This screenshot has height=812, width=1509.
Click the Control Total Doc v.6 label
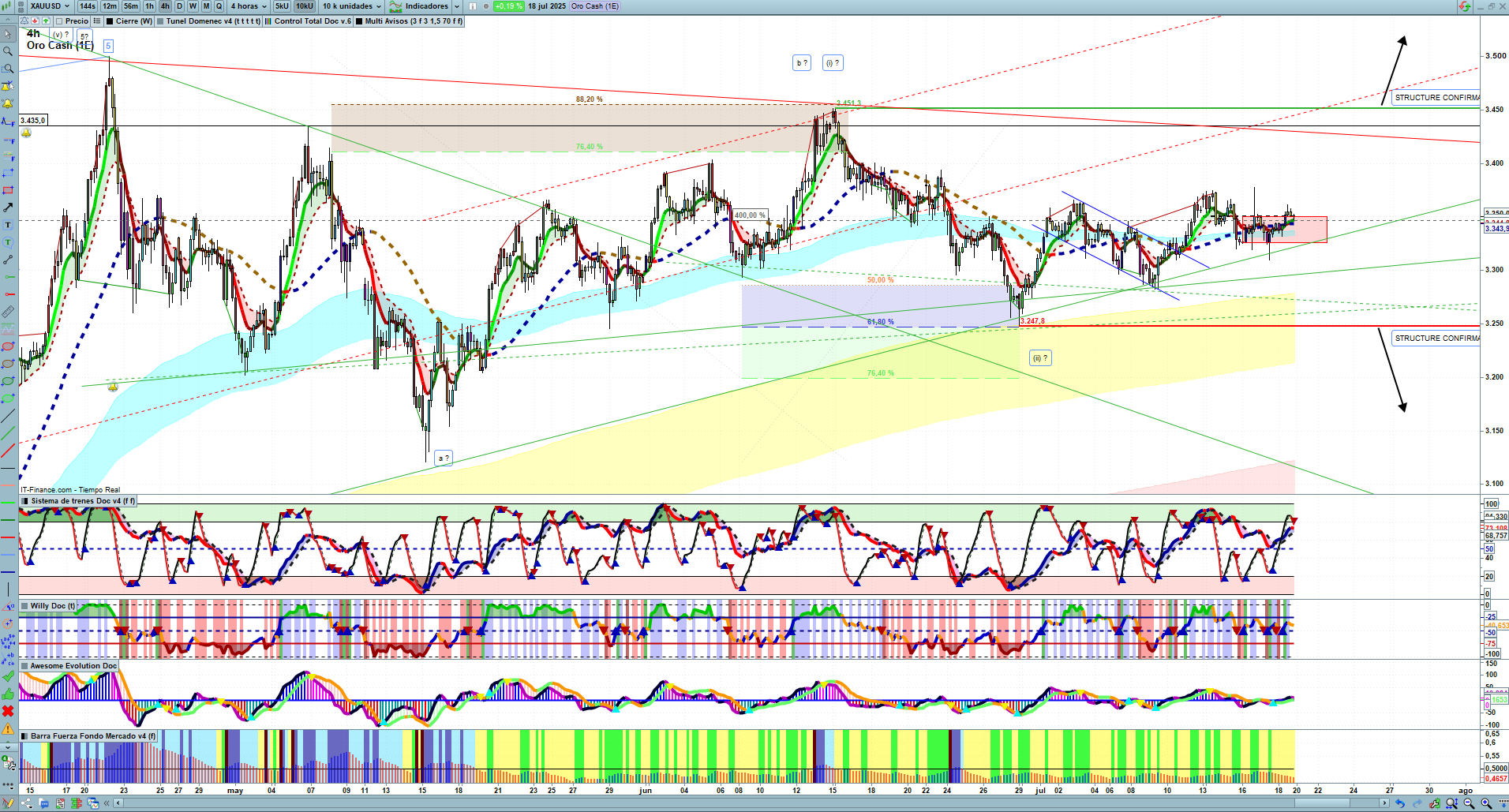312,21
